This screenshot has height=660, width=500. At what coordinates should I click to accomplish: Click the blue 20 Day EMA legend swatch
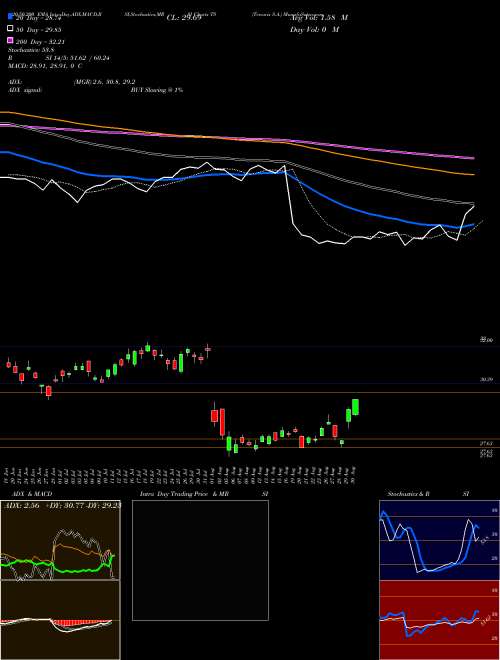[10, 17]
